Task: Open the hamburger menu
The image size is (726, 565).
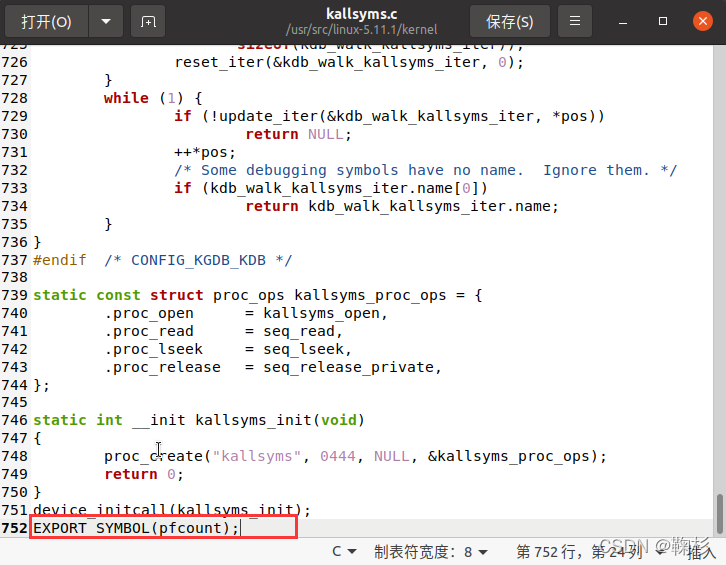Action: (x=575, y=21)
